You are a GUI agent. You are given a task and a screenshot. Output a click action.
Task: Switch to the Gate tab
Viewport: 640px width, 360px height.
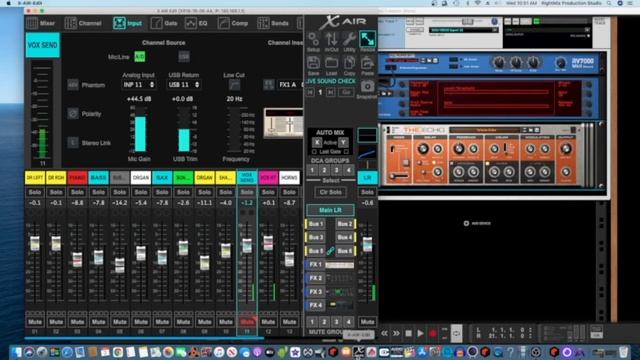(x=164, y=23)
